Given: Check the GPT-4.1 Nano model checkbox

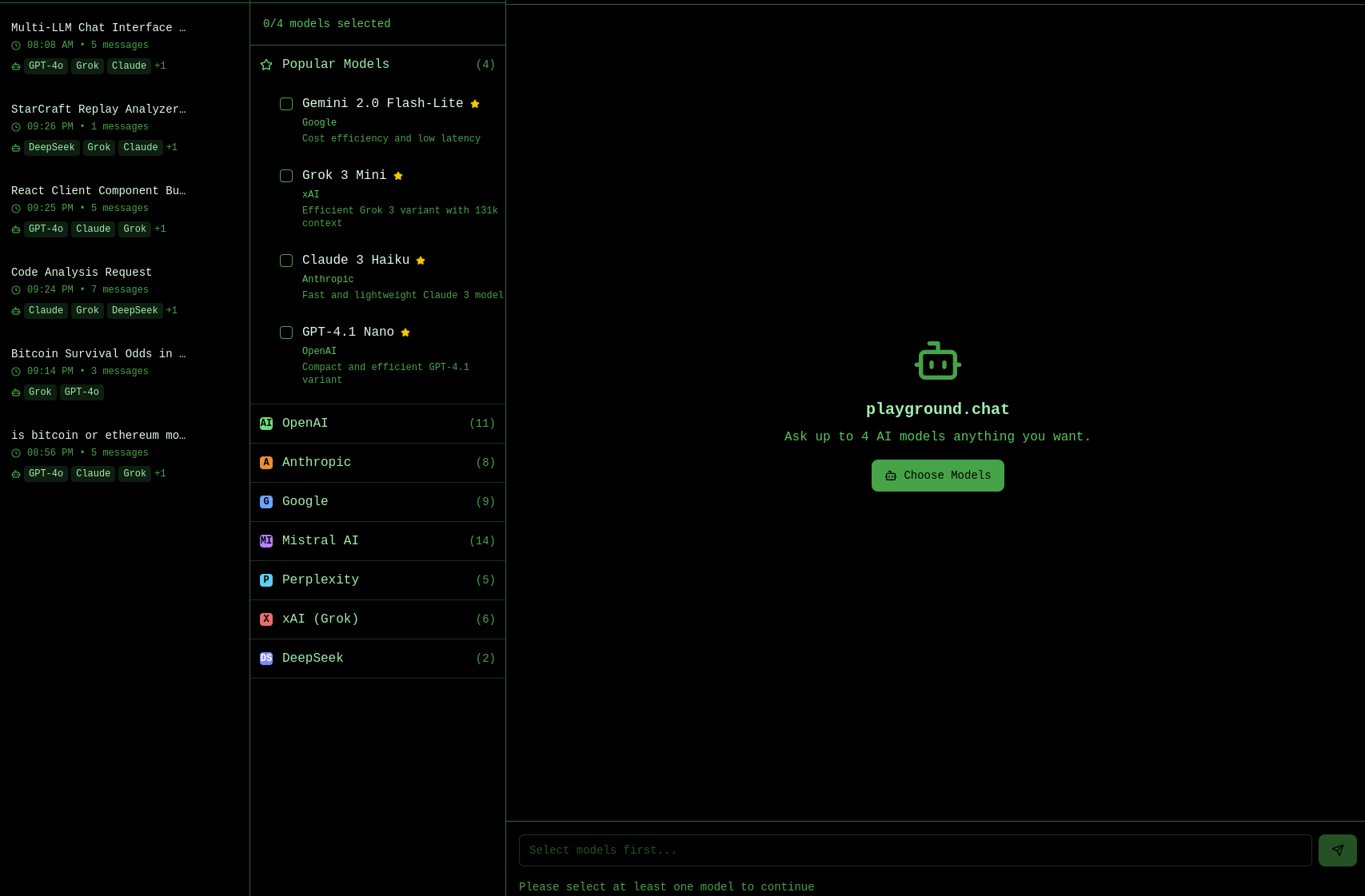Looking at the screenshot, I should (286, 333).
